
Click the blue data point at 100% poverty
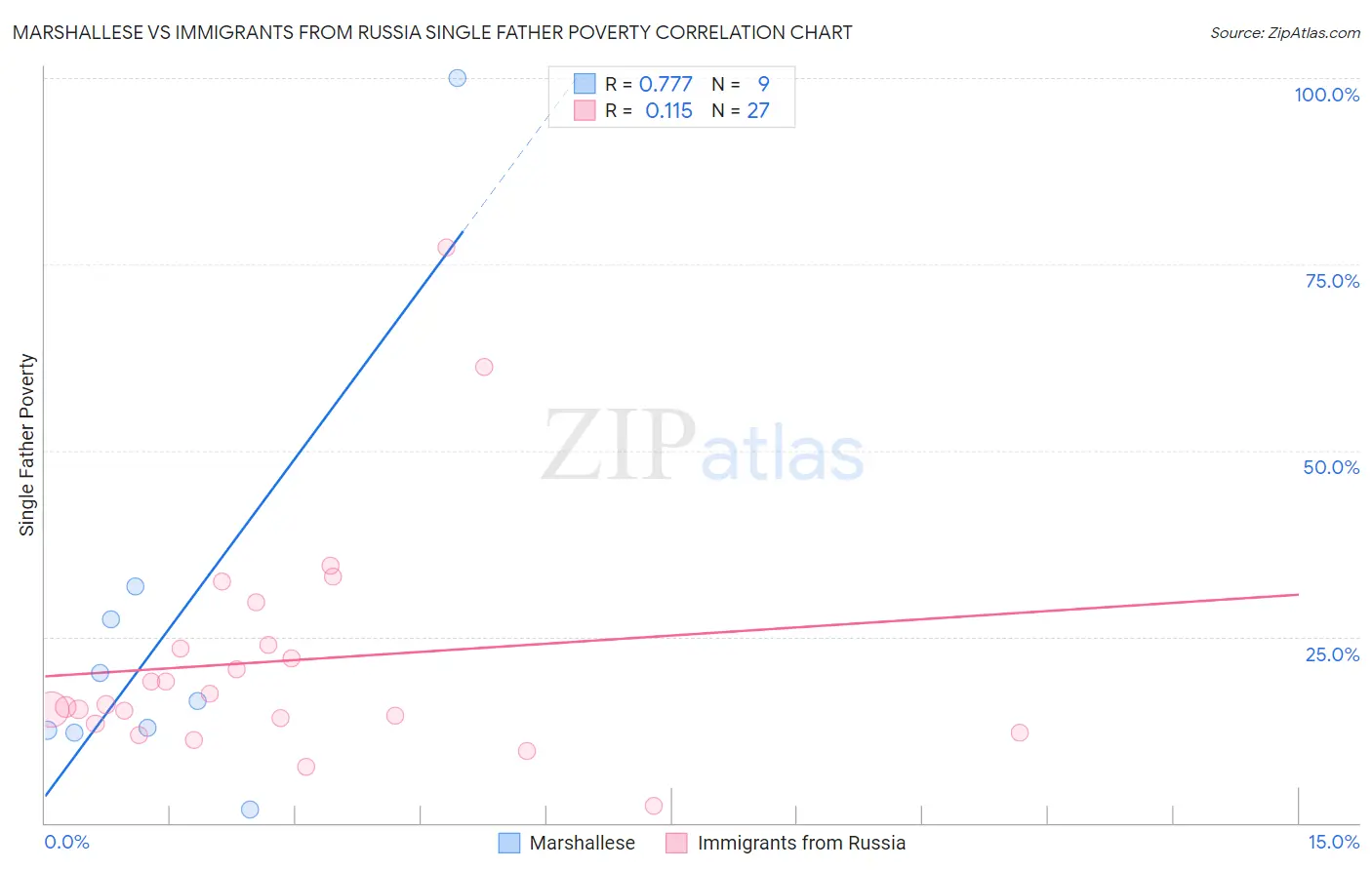(458, 78)
